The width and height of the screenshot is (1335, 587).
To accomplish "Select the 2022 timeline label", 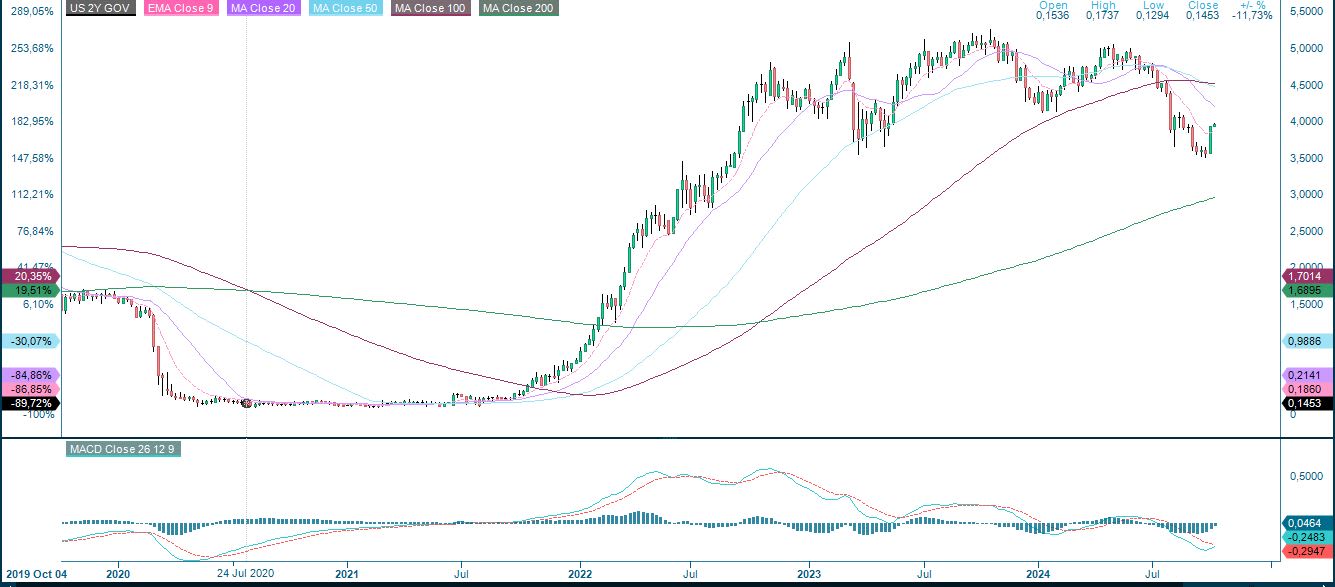I will (578, 574).
